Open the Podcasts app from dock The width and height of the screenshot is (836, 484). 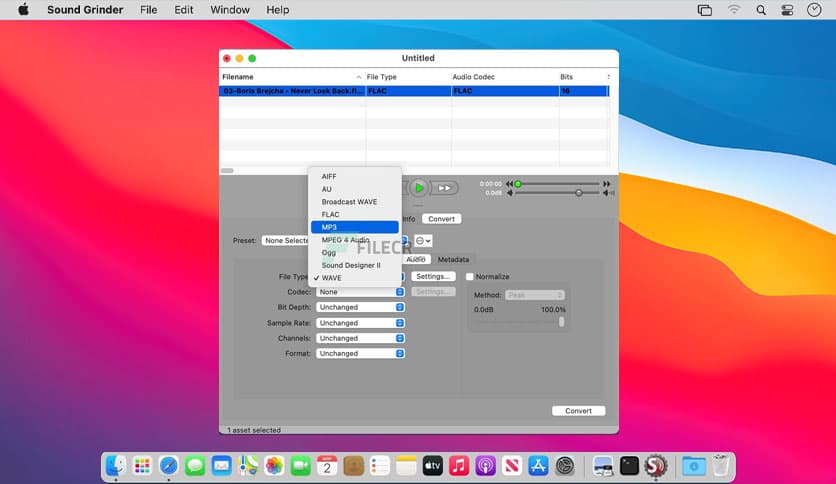[486, 465]
